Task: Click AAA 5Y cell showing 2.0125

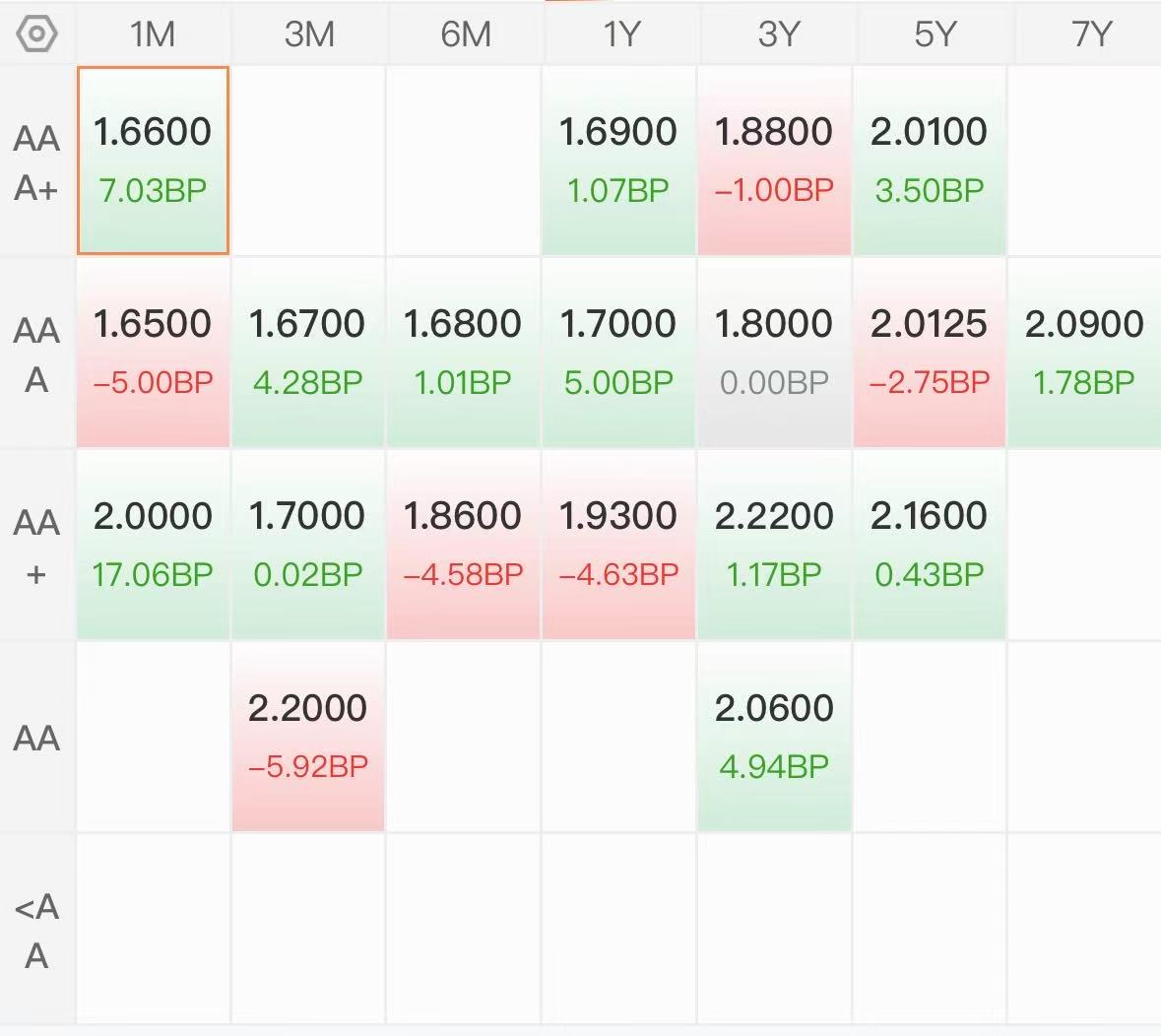Action: (x=930, y=353)
